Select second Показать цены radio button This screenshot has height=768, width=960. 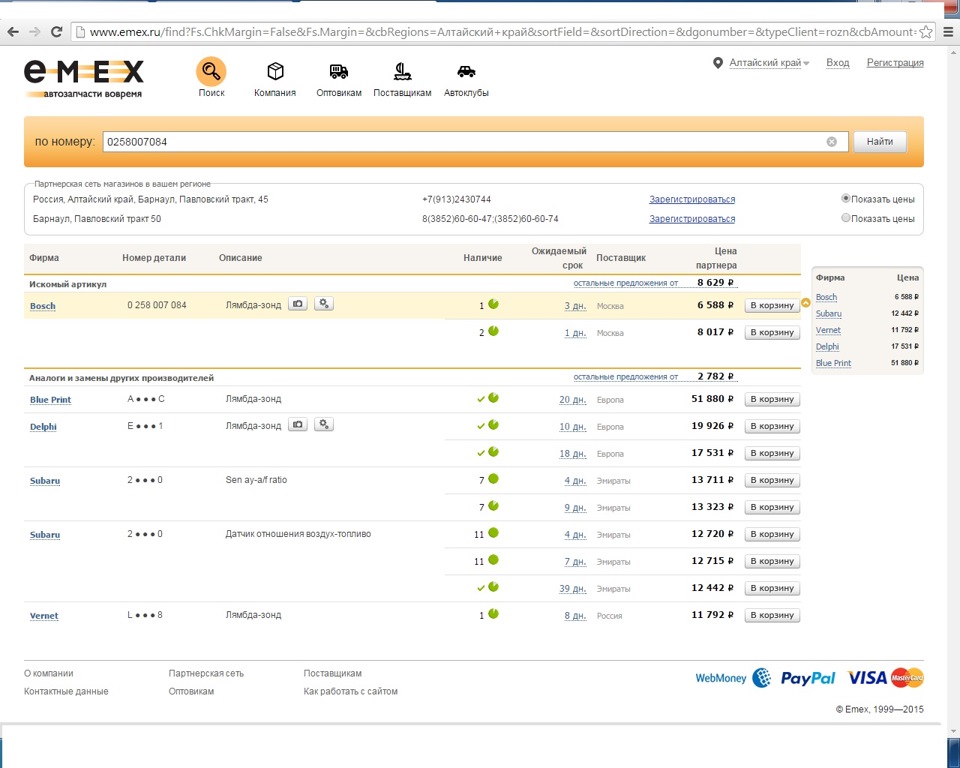point(846,218)
